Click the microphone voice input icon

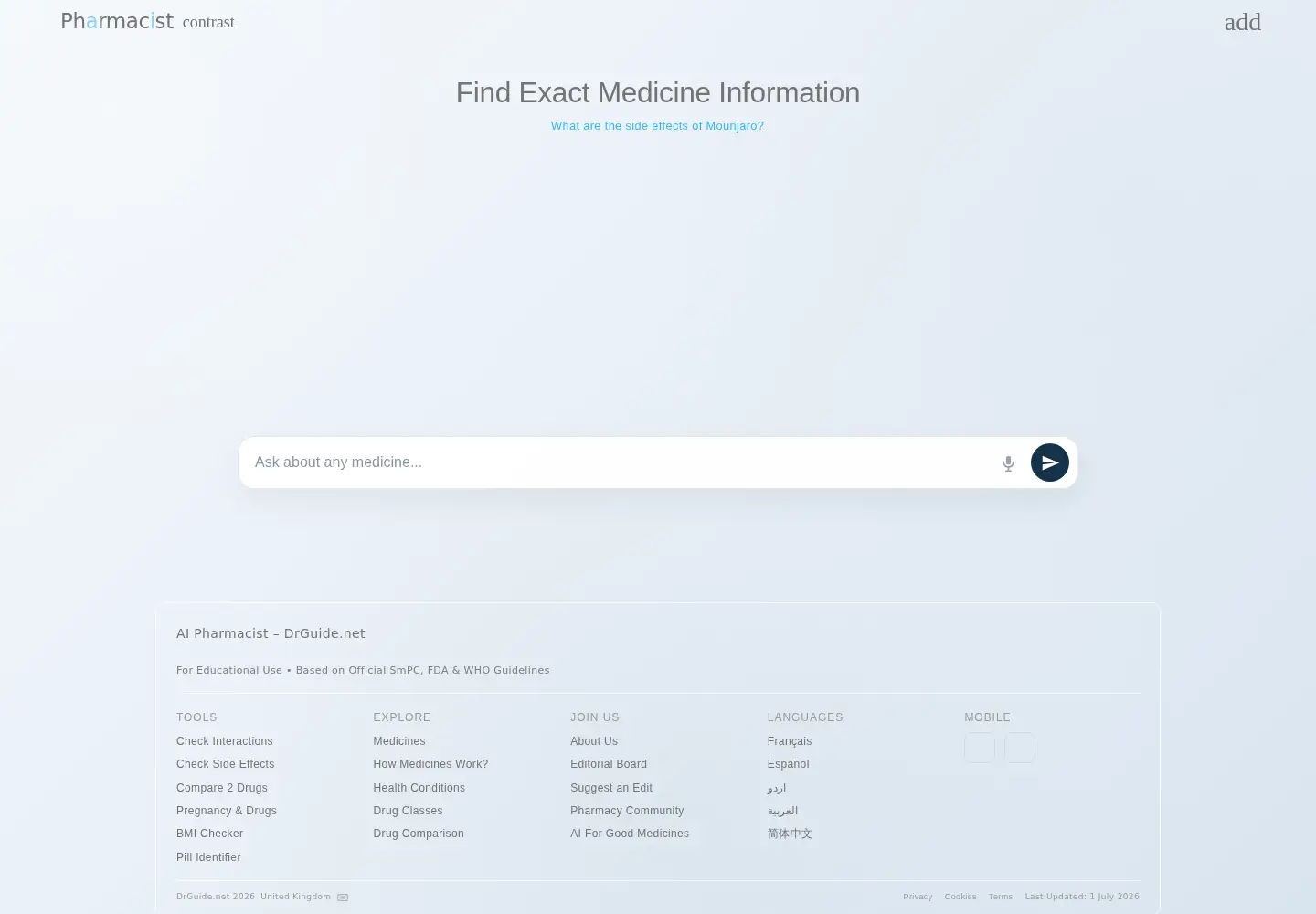(1008, 463)
